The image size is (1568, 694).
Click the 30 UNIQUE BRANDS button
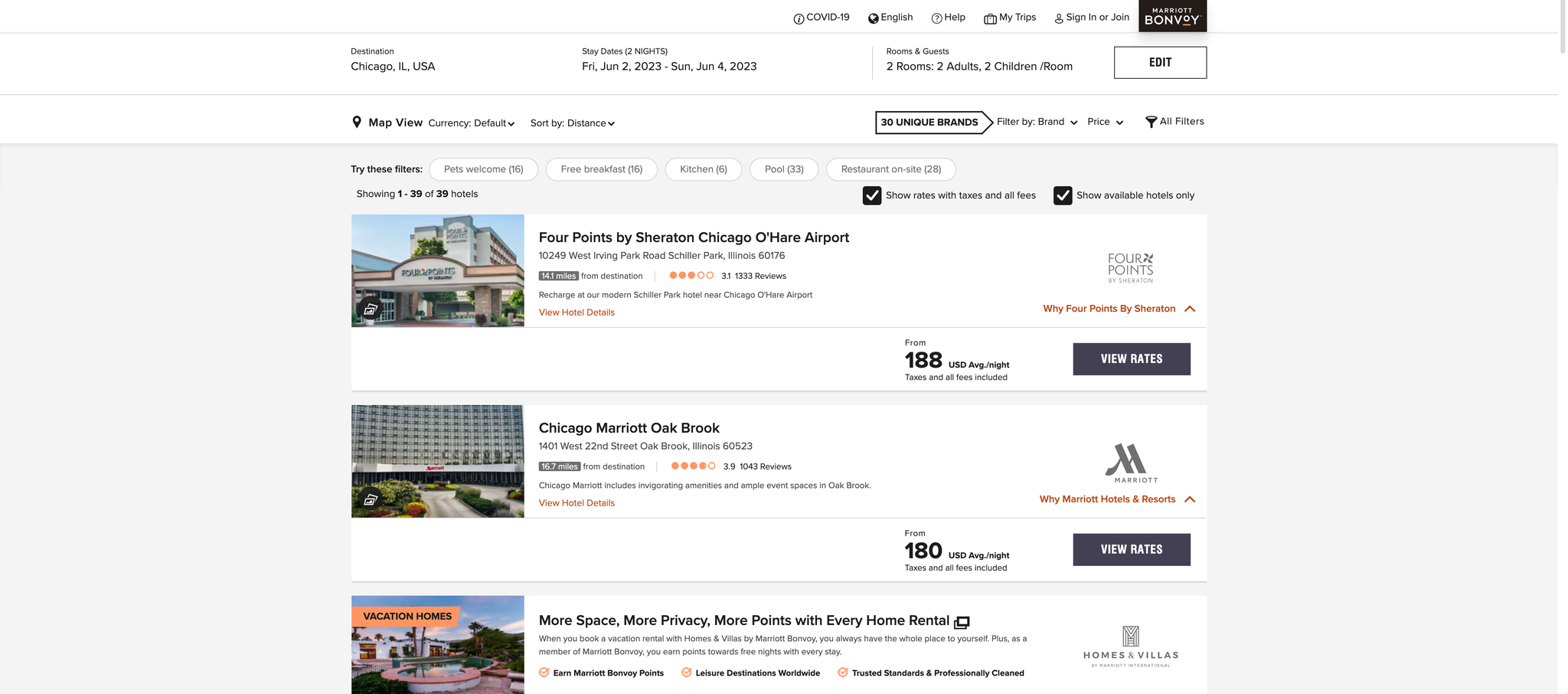click(933, 122)
